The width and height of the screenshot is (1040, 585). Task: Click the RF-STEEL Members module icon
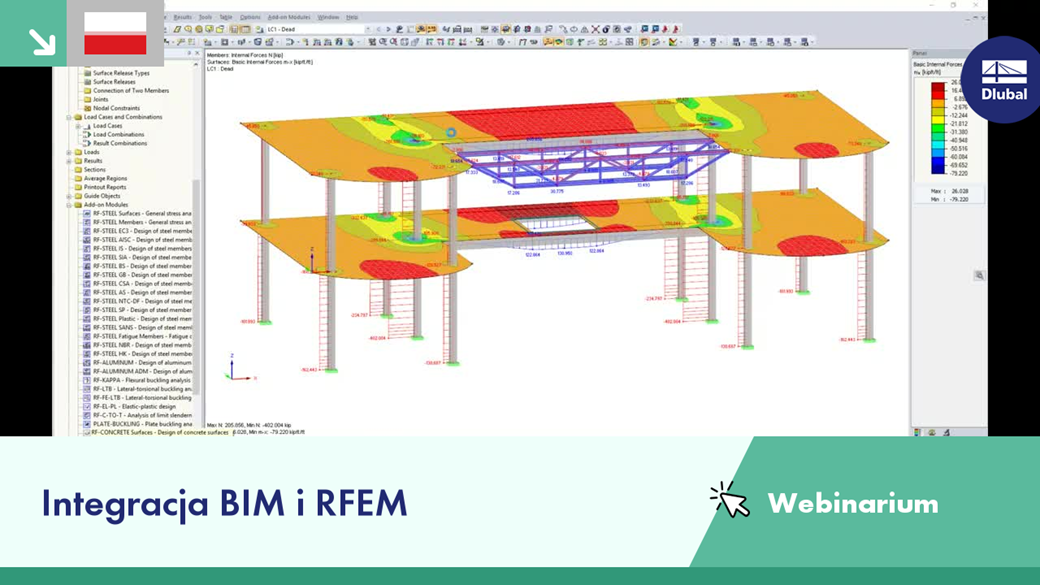pyautogui.click(x=87, y=222)
